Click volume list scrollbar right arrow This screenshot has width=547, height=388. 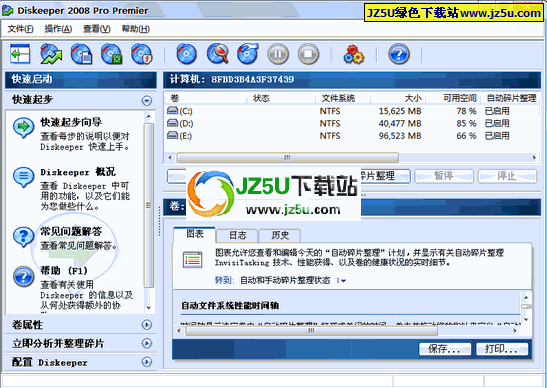pyautogui.click(x=534, y=158)
